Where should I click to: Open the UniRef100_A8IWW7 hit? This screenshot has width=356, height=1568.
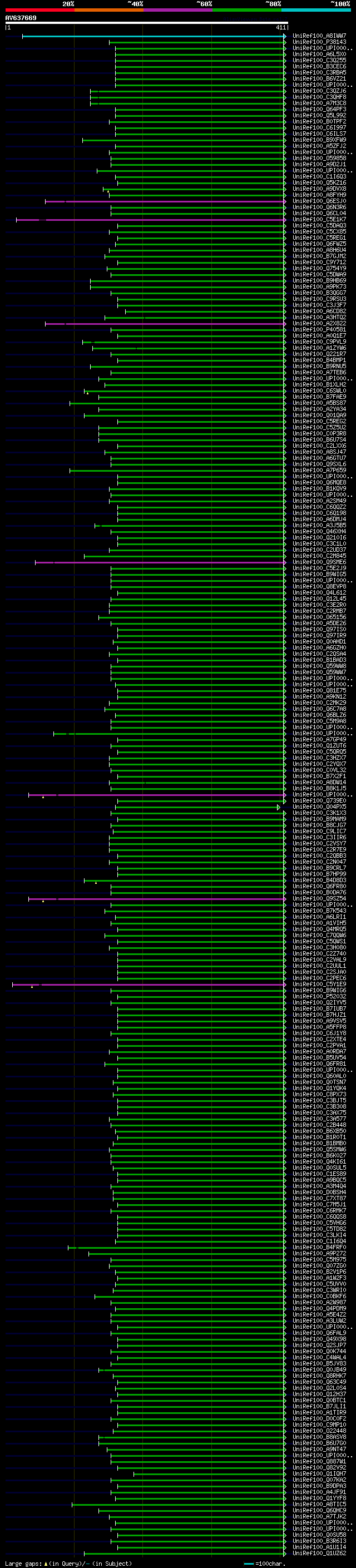pyautogui.click(x=319, y=37)
